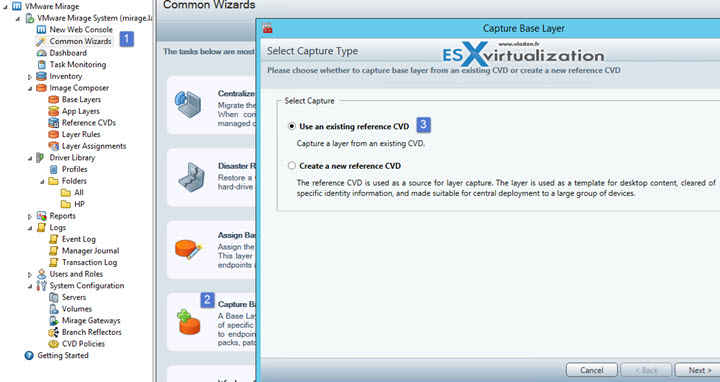Click the Inventory database icon
Screen dimensions: 720x382
click(41, 76)
